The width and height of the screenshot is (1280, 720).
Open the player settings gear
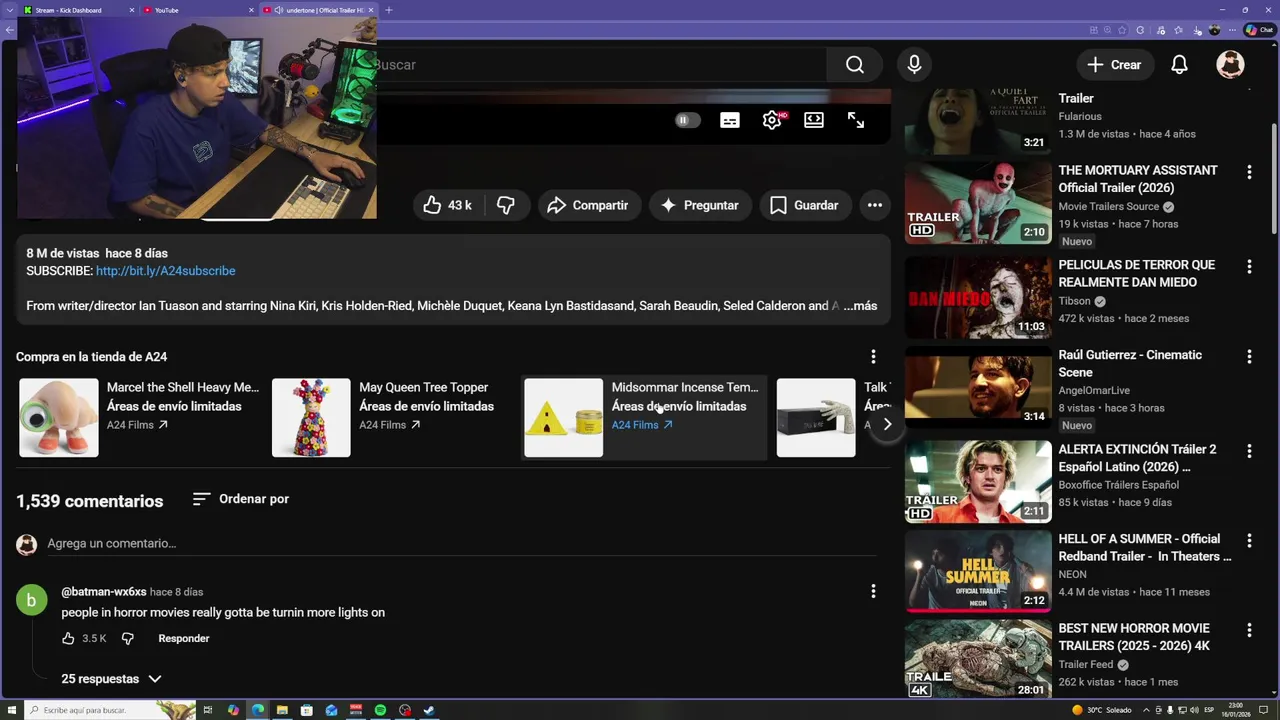click(772, 120)
